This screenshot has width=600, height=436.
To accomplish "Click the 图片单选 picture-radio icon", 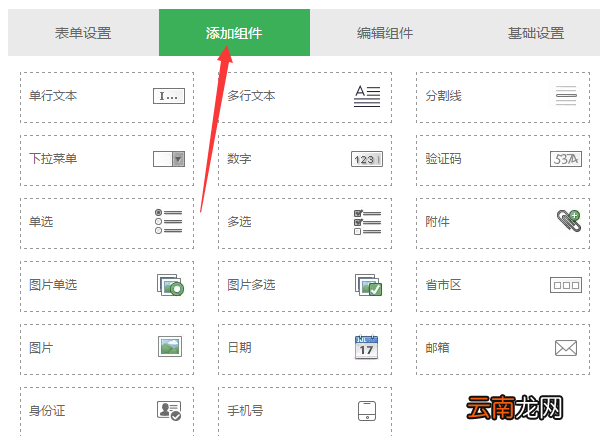I will 170,285.
